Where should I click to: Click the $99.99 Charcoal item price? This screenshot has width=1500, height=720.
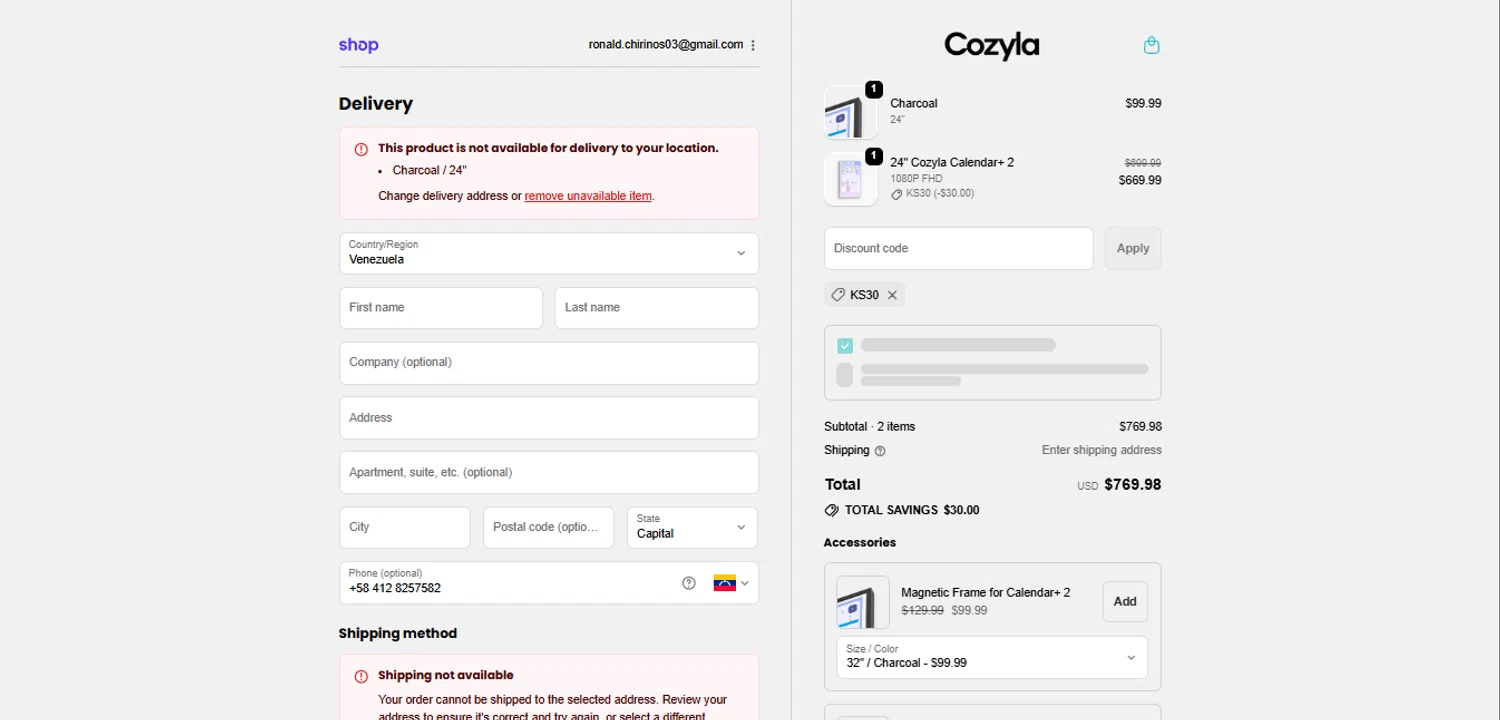[x=1143, y=104]
